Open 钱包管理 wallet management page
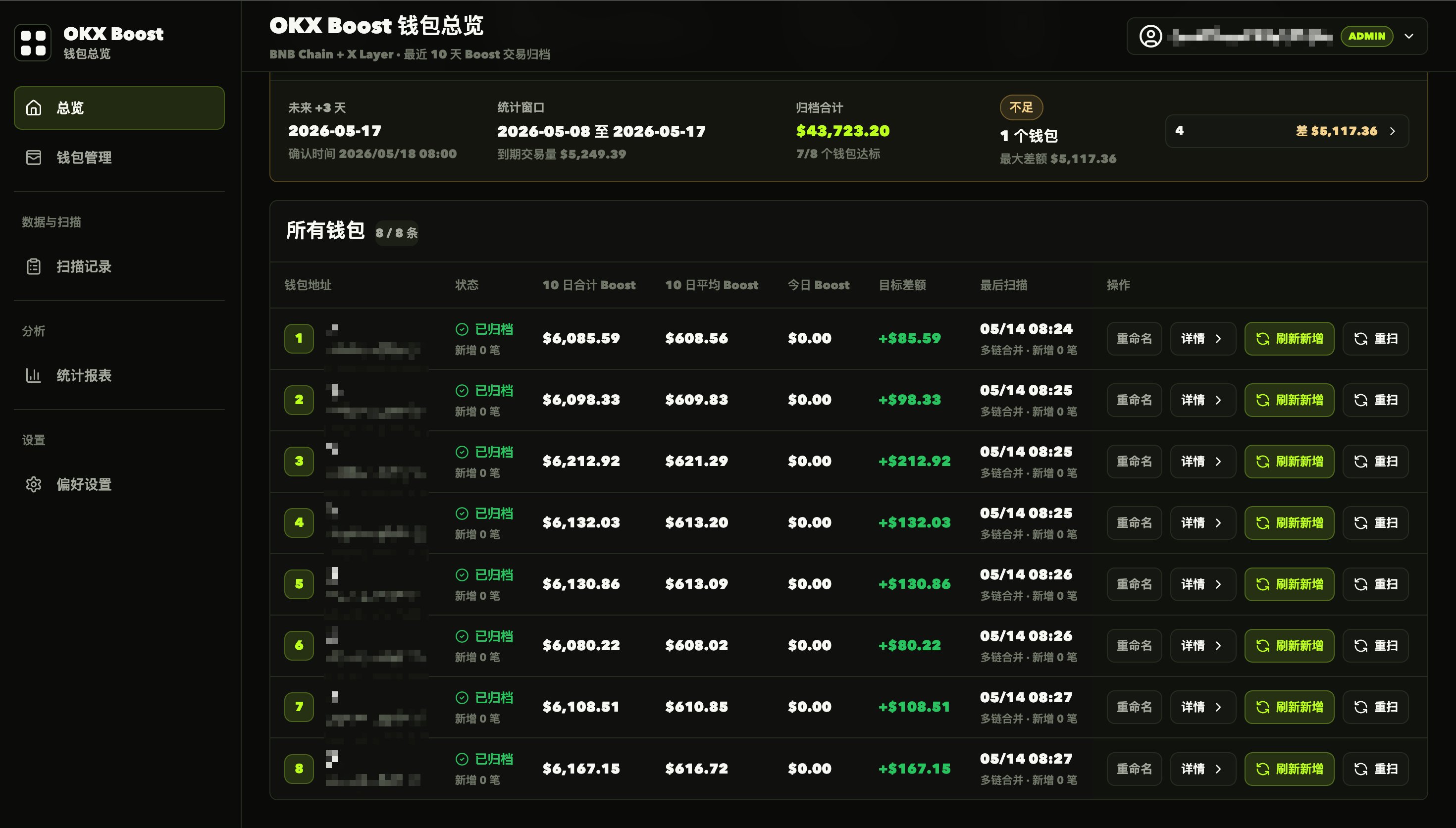Viewport: 1456px width, 828px height. click(x=119, y=157)
